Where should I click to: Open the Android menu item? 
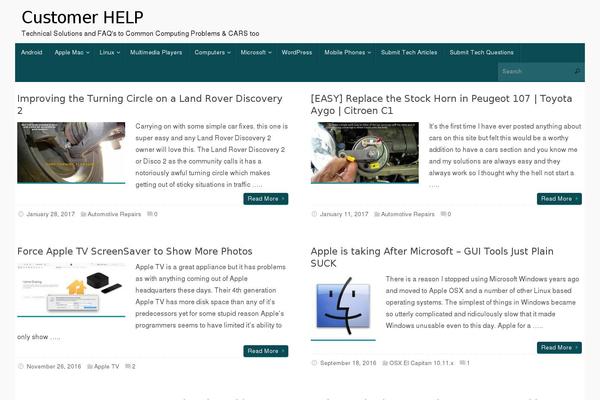point(32,52)
